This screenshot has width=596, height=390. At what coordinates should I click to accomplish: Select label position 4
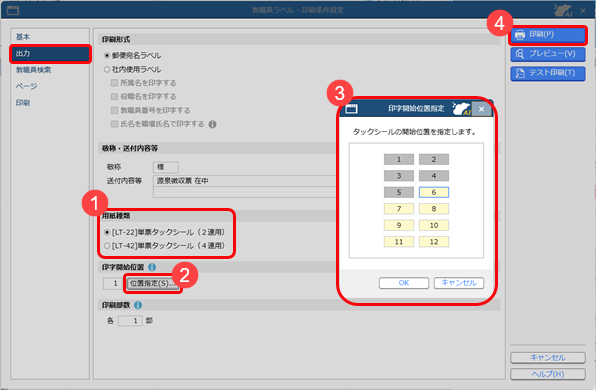434,176
